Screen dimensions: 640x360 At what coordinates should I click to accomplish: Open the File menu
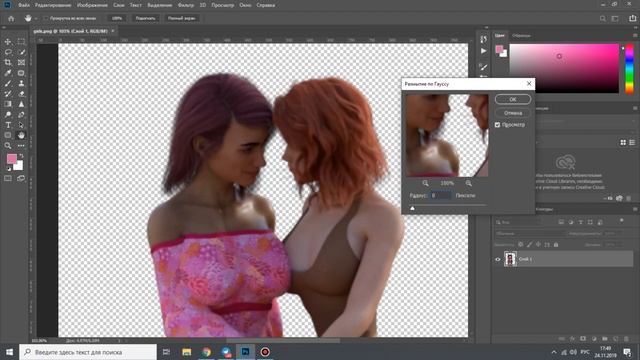coord(23,5)
